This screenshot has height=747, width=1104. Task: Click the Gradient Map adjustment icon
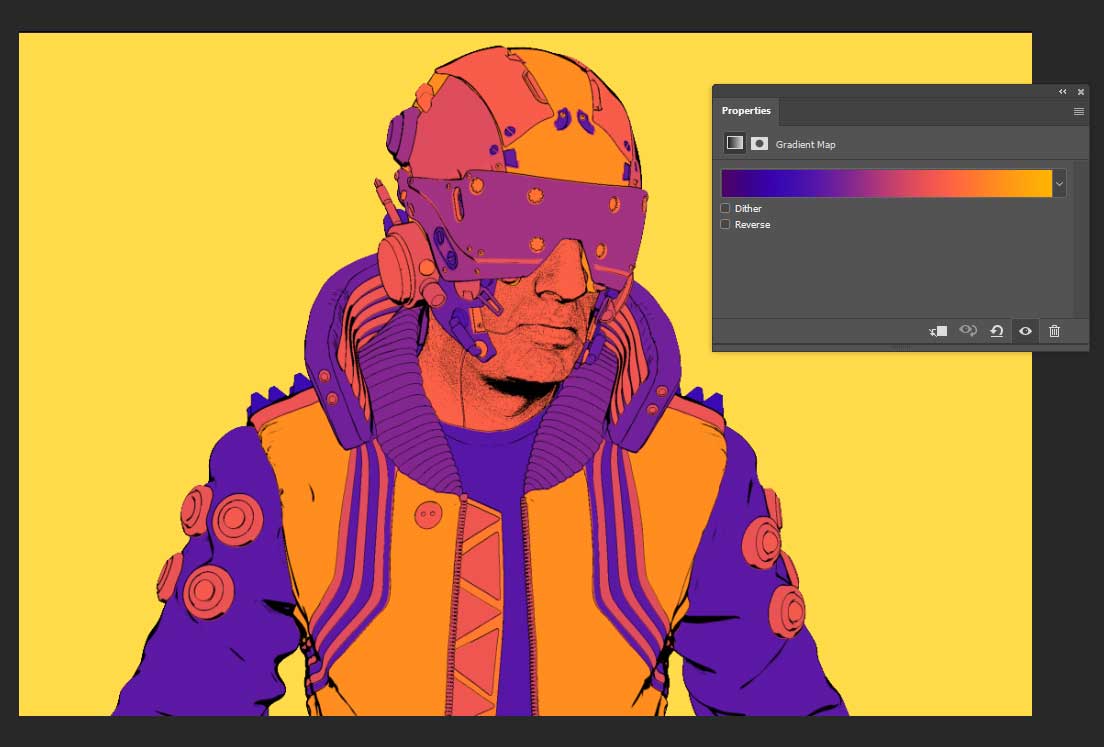(x=734, y=143)
